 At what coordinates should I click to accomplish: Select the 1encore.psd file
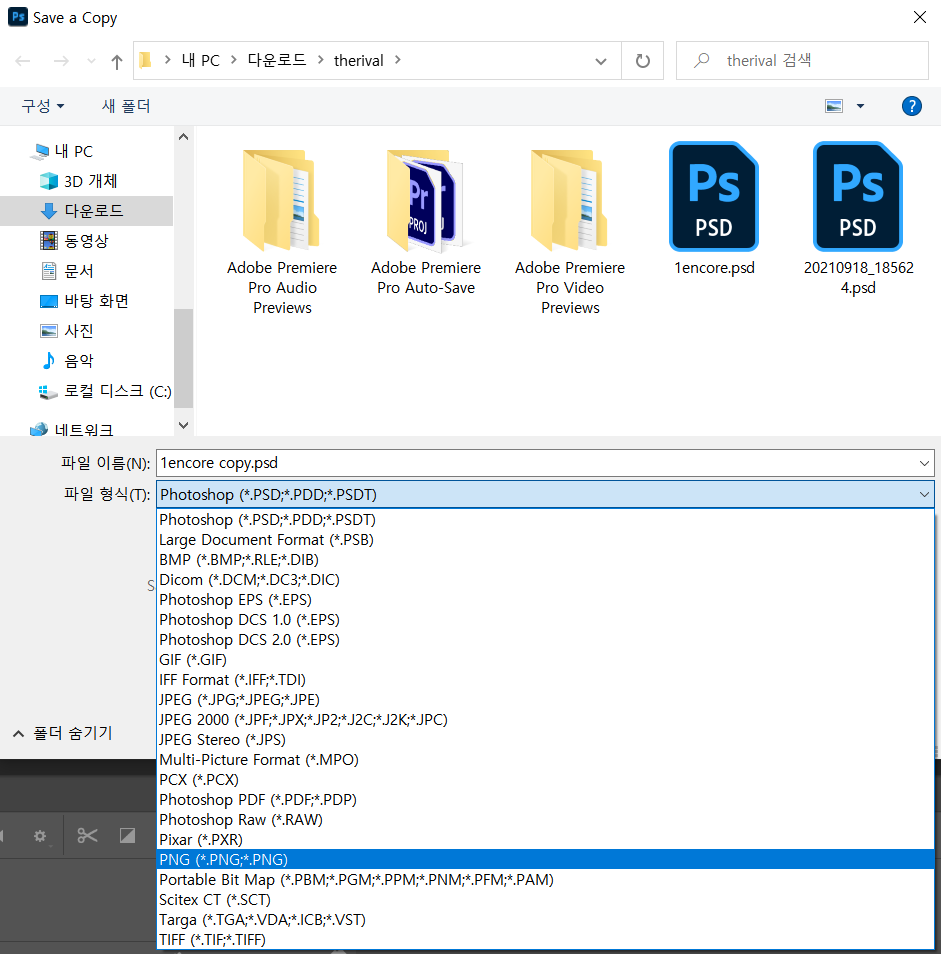click(x=714, y=209)
